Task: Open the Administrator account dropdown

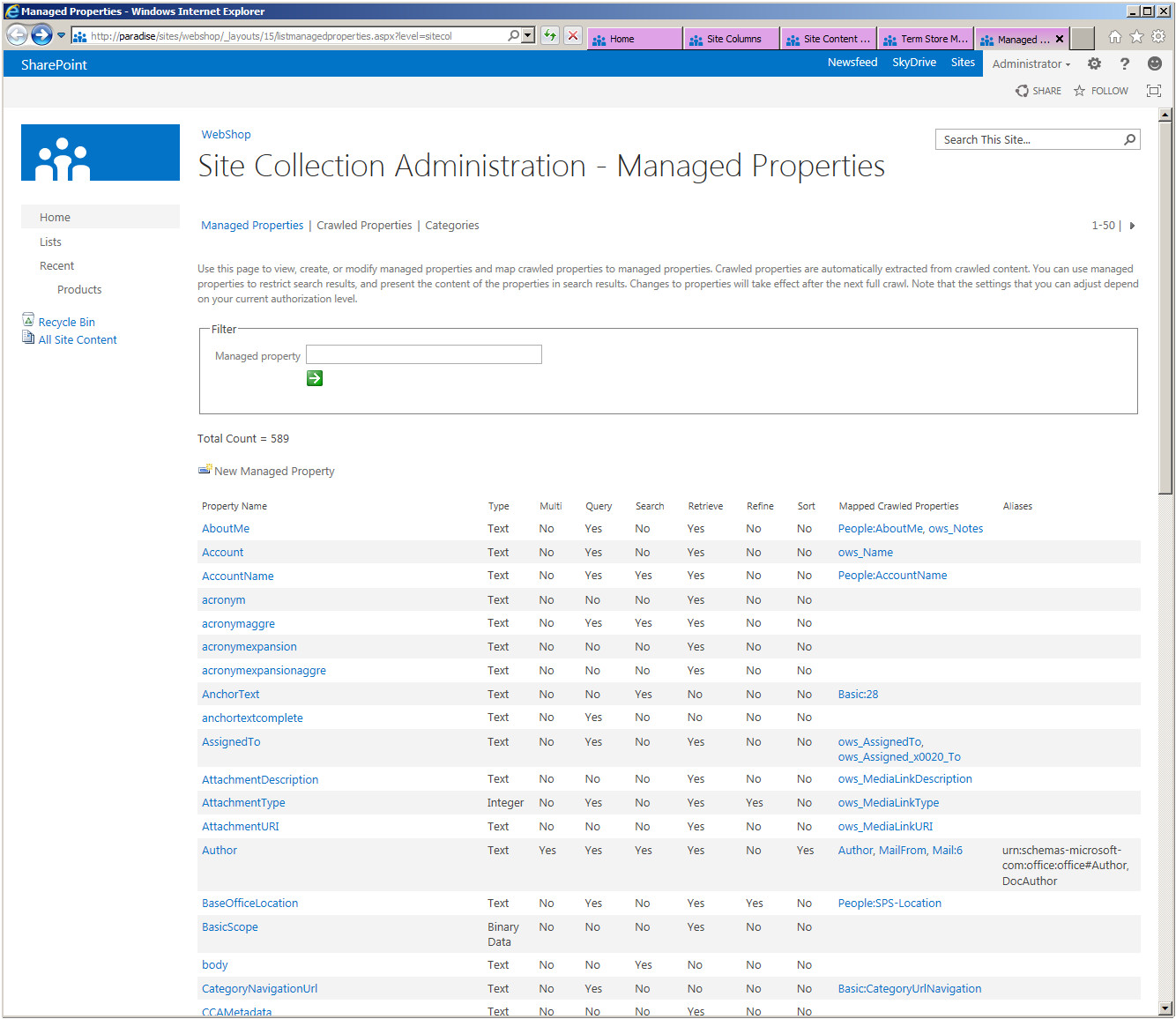Action: pyautogui.click(x=1030, y=63)
